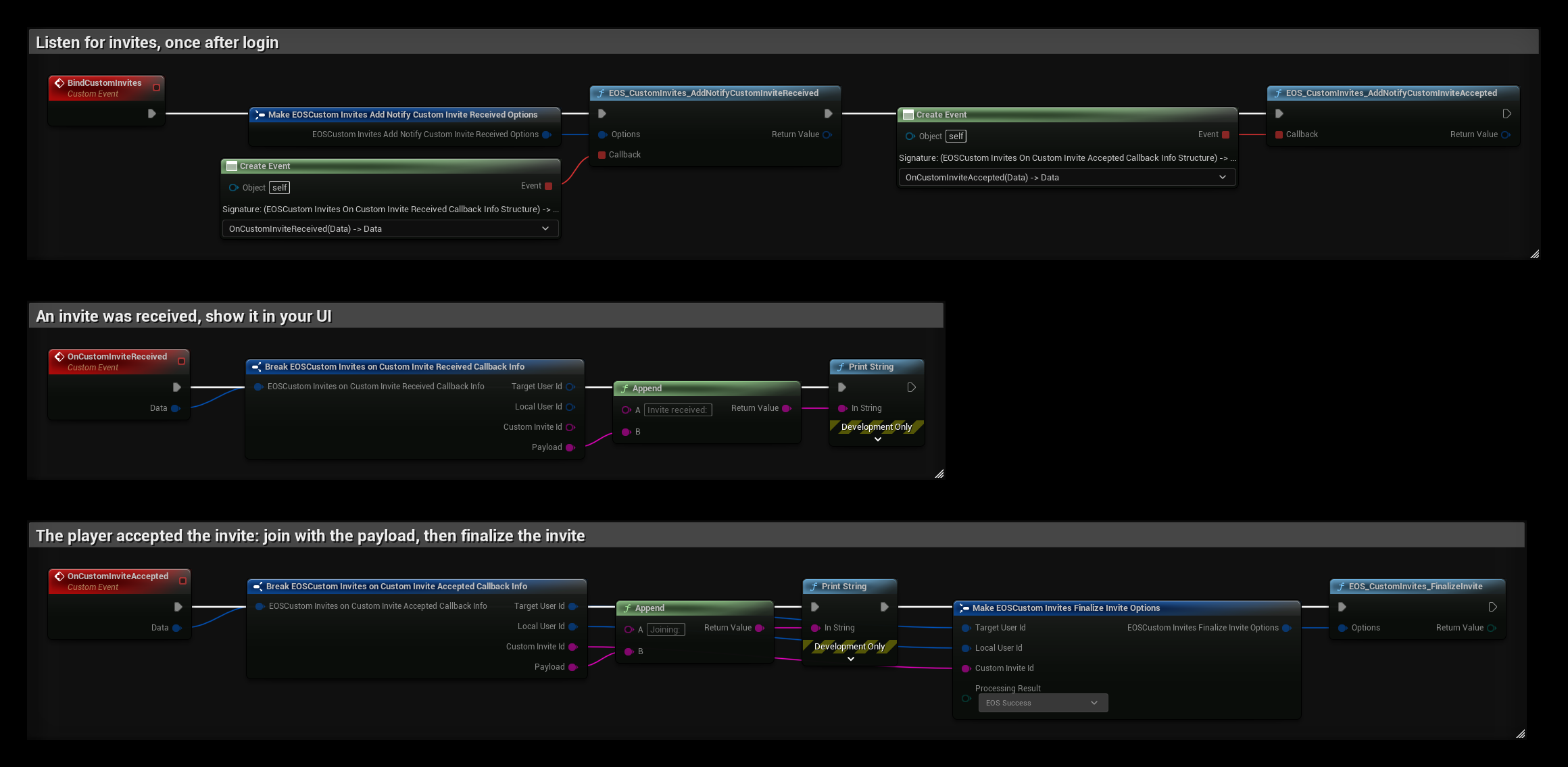
Task: Select the 'Listen for invites, once after login' comment
Action: pyautogui.click(x=783, y=42)
